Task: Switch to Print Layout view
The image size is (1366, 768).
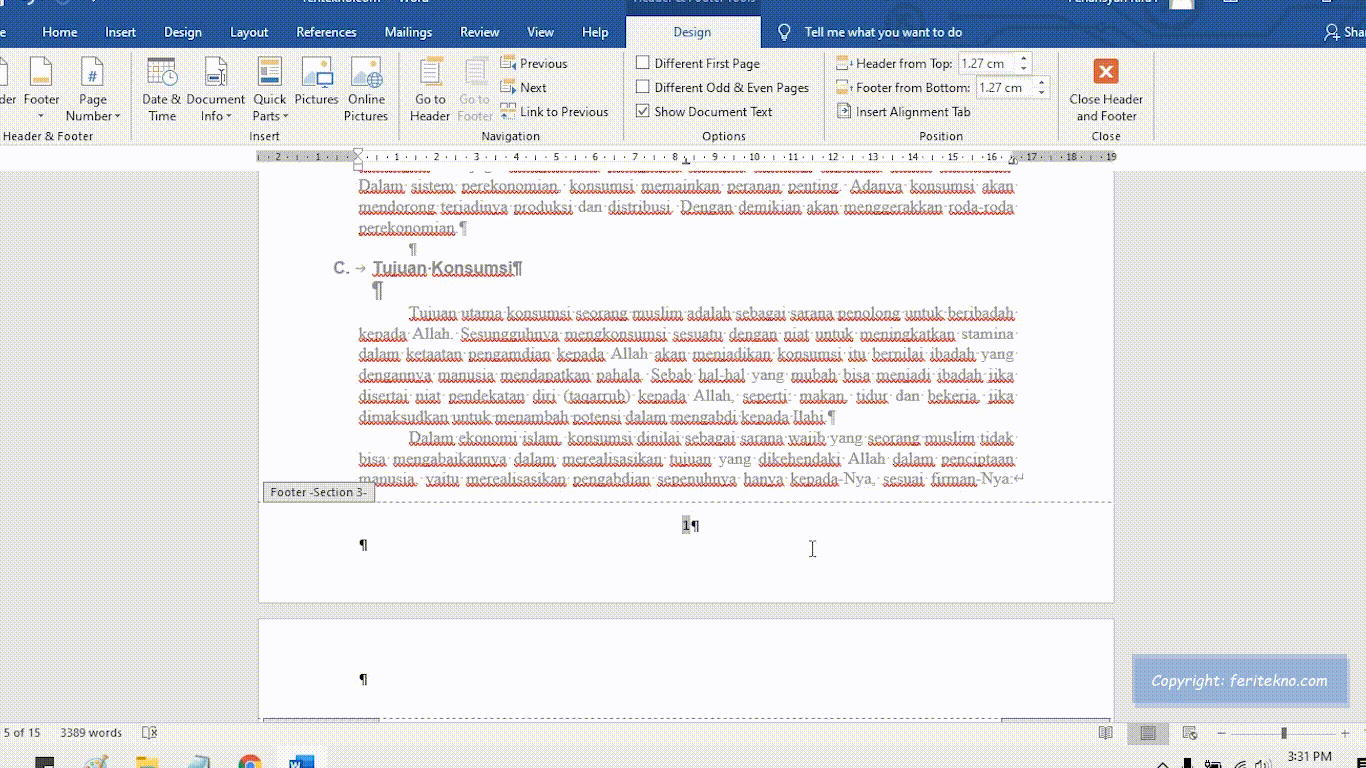Action: click(x=1148, y=733)
